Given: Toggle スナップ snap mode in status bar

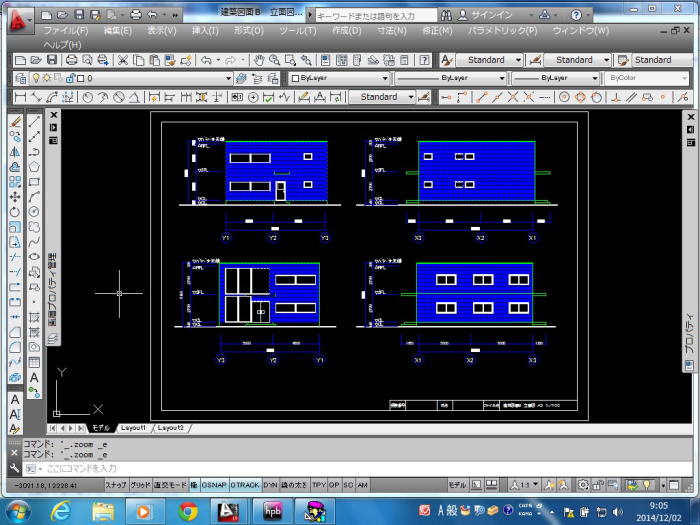Looking at the screenshot, I should point(116,485).
